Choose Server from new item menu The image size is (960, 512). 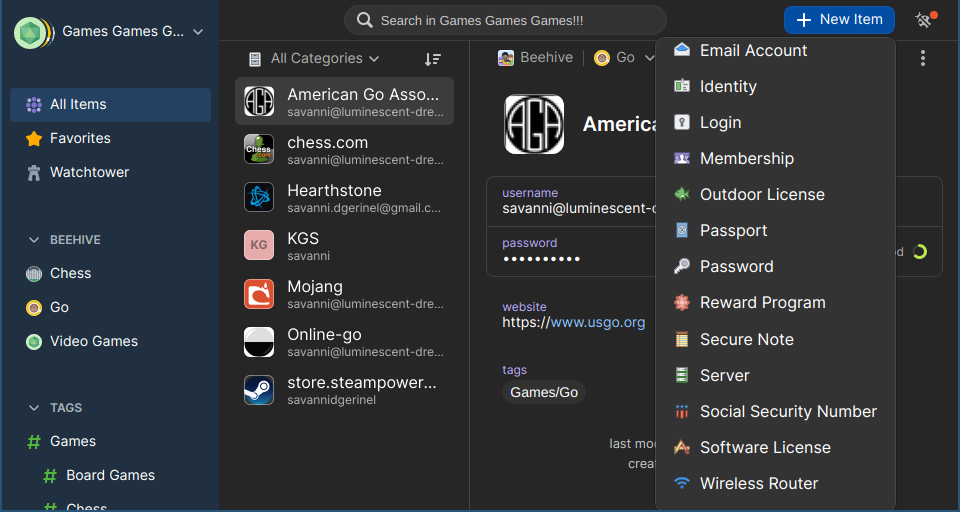point(775,375)
